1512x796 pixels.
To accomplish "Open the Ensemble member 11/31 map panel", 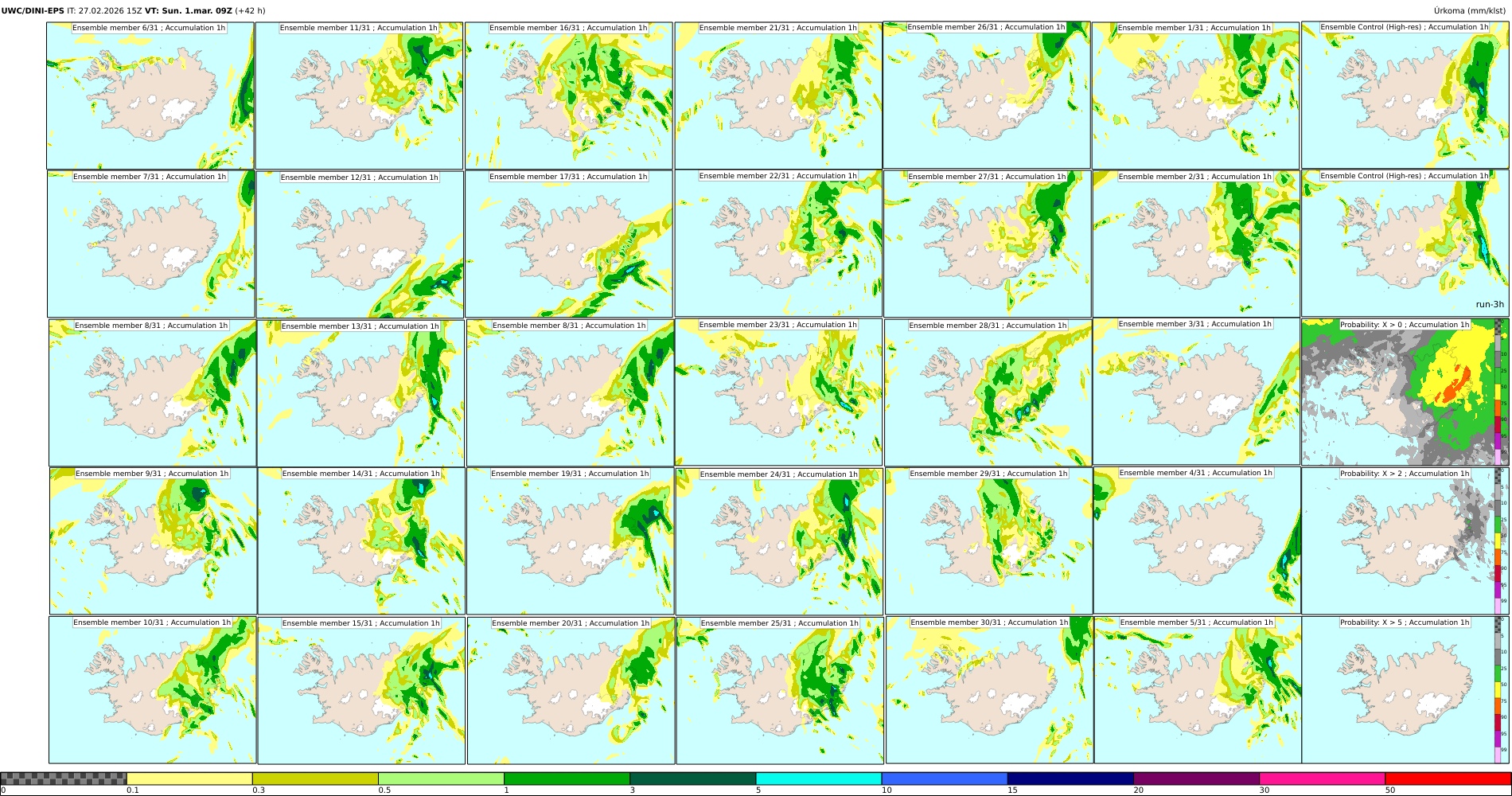I will click(x=359, y=96).
